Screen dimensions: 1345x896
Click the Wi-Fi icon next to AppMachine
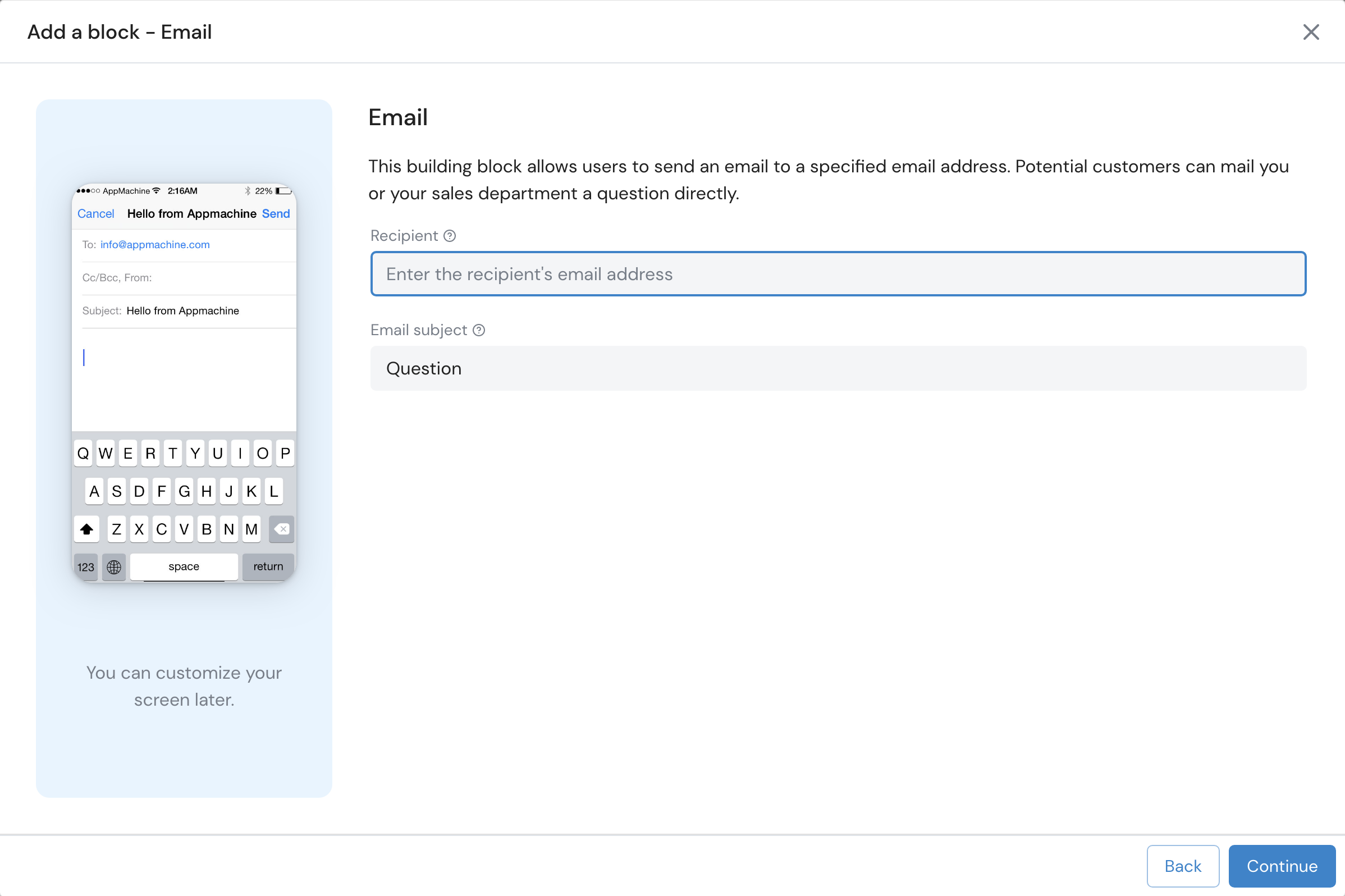pyautogui.click(x=157, y=191)
